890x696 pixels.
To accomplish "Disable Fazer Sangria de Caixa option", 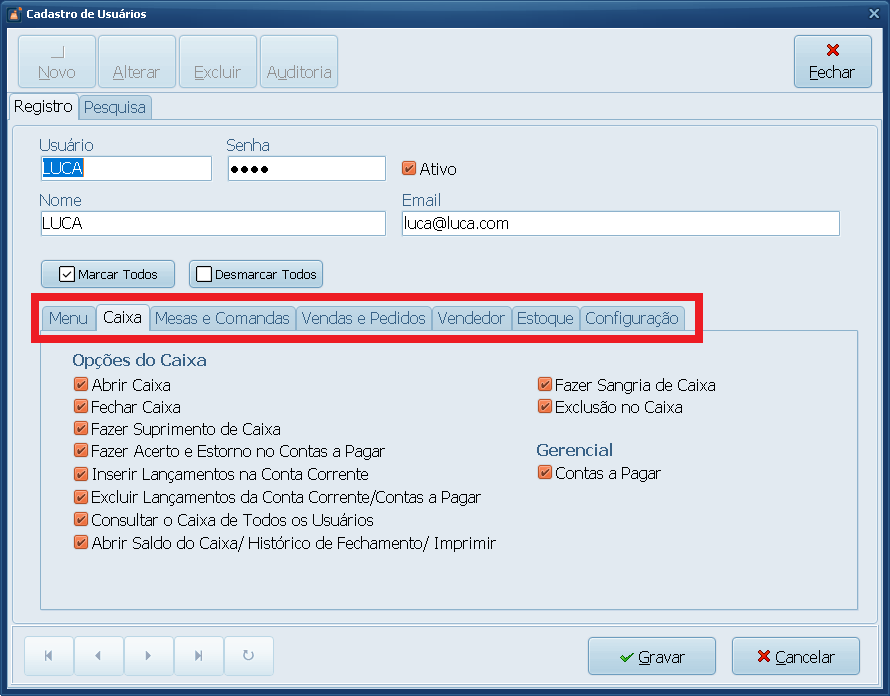I will point(545,384).
